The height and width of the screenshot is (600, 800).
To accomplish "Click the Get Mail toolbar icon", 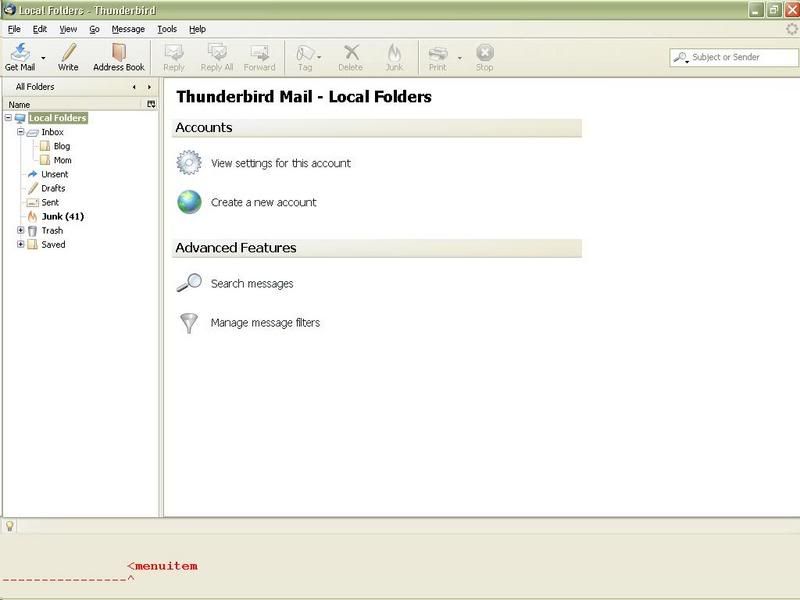I will coord(20,52).
